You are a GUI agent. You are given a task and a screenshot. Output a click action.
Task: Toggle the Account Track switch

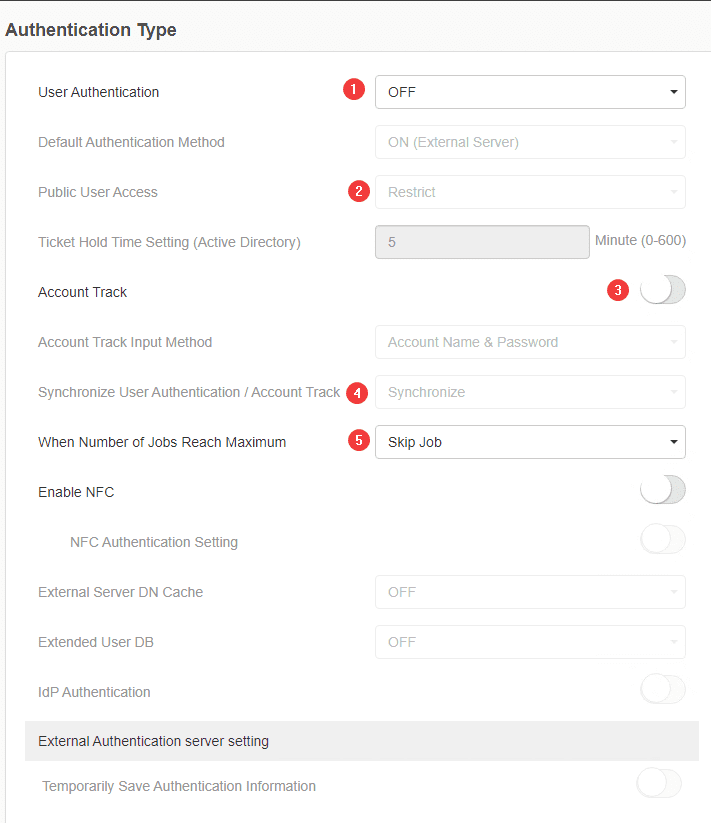662,291
